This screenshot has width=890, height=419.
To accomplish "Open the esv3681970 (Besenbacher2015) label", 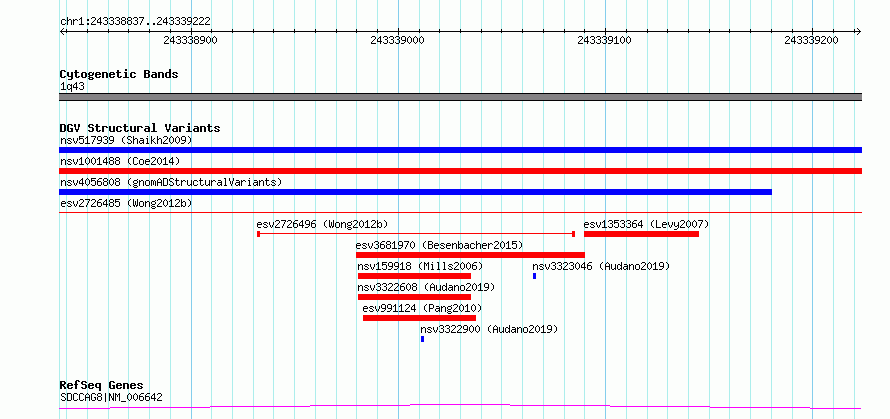I will point(439,245).
